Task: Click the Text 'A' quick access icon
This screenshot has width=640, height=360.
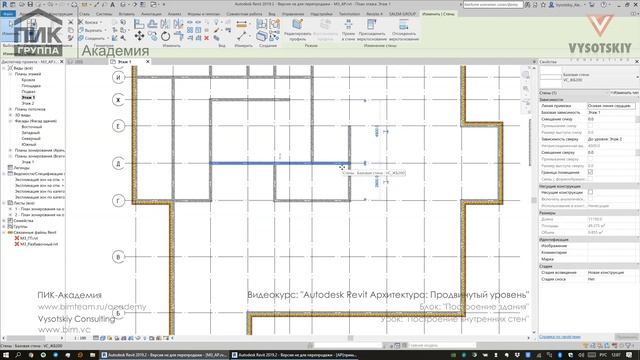Action: pos(112,4)
